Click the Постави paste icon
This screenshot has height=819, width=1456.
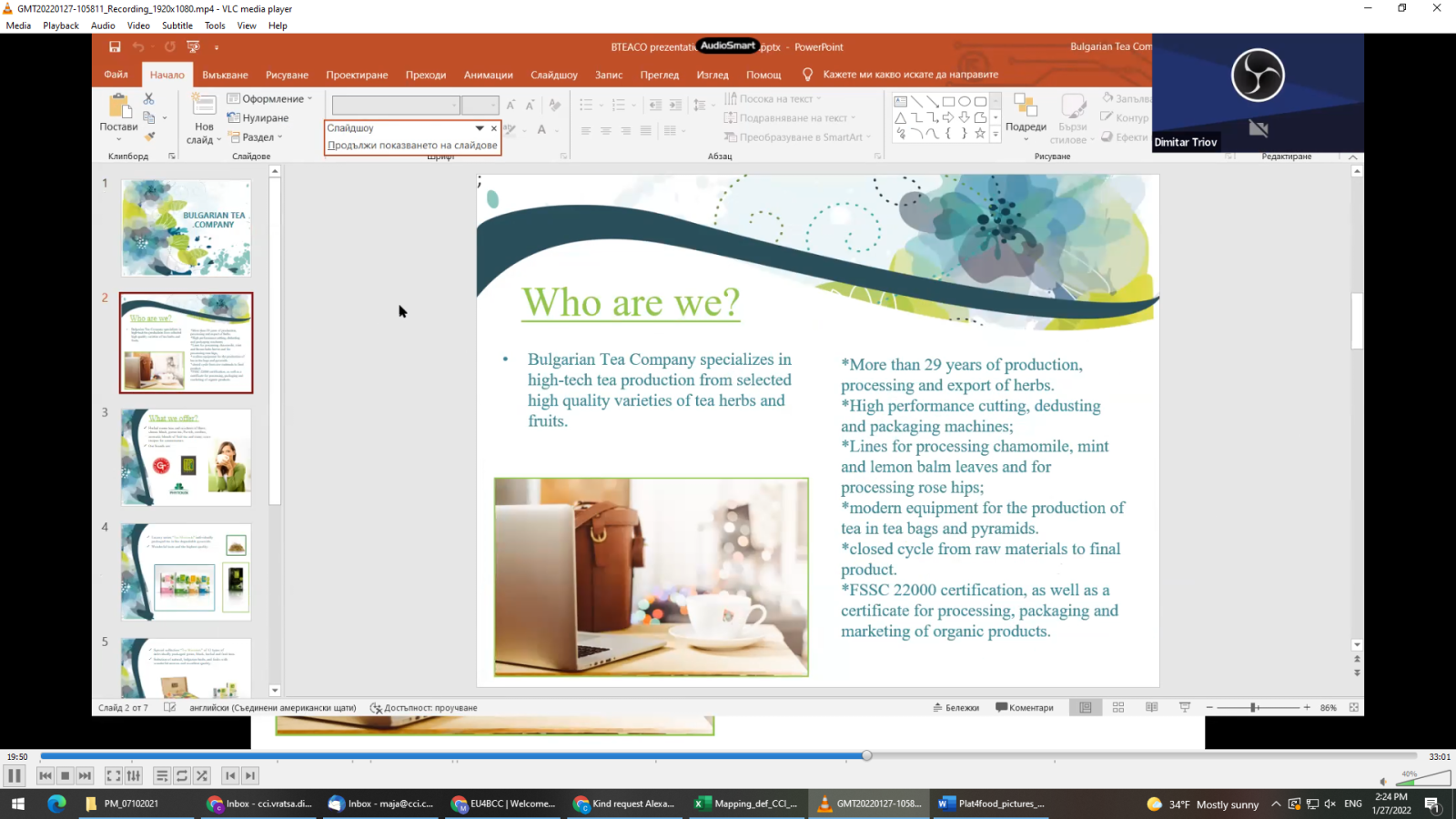tap(119, 106)
